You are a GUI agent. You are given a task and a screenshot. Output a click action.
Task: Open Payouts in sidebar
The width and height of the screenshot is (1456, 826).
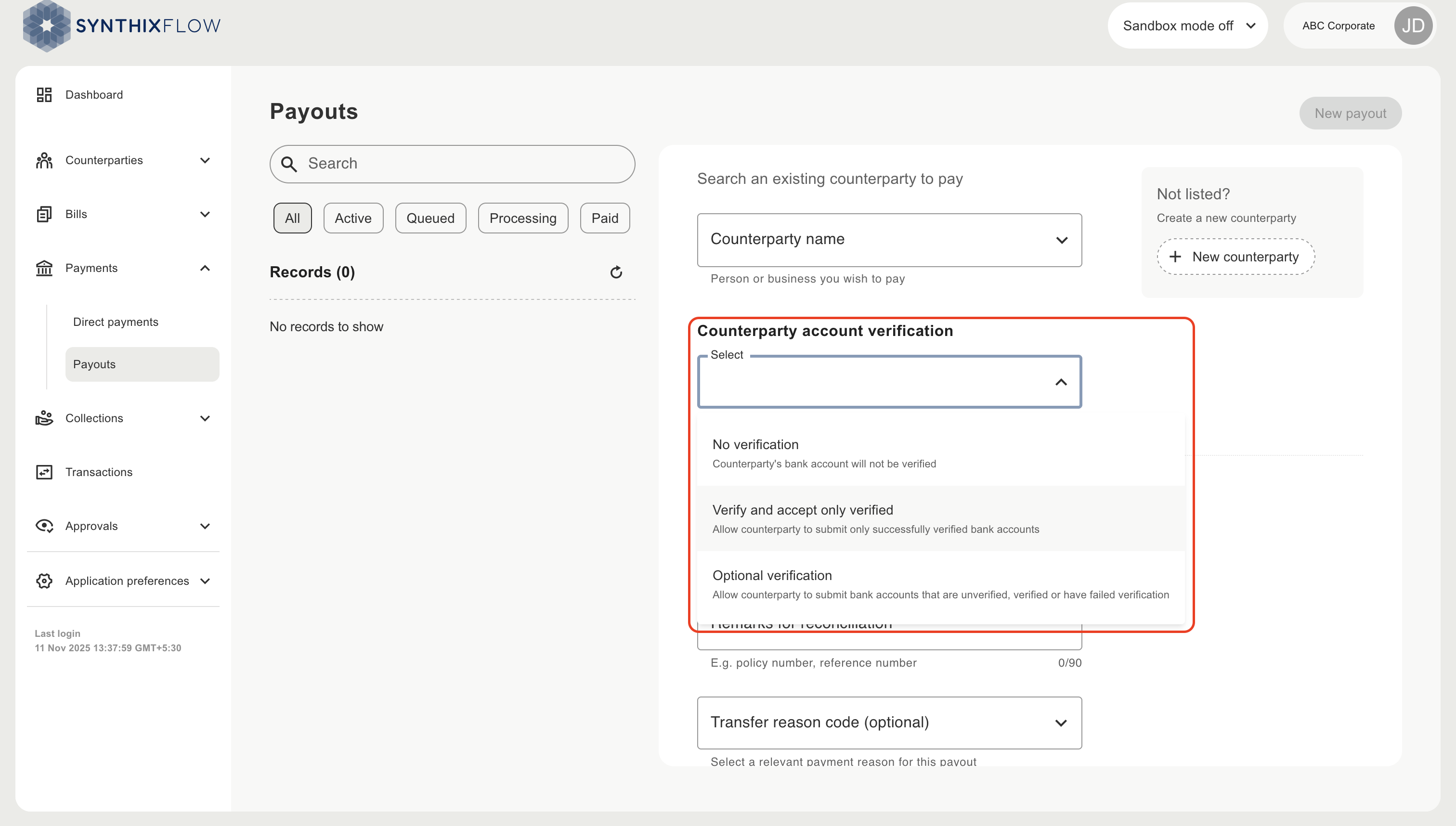[x=142, y=364]
